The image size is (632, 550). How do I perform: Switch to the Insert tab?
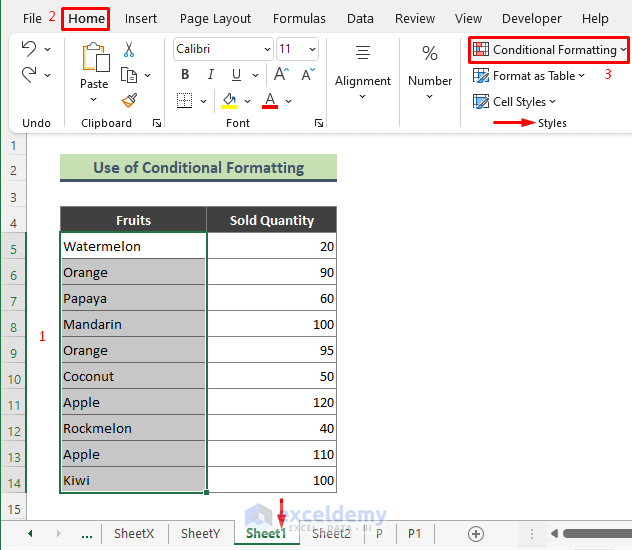click(x=141, y=19)
